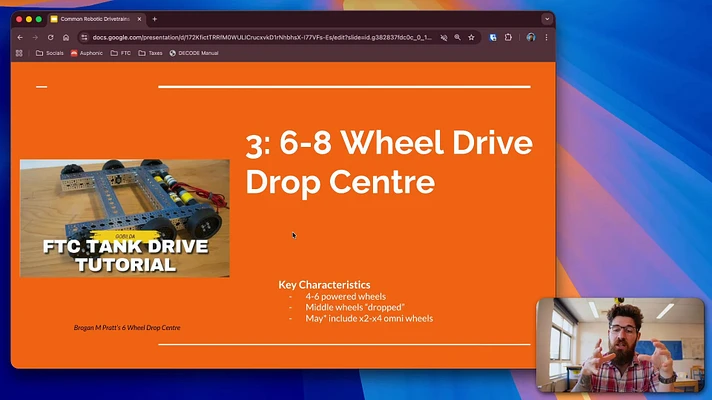
Task: Open a new tab with plus button
Action: (154, 19)
